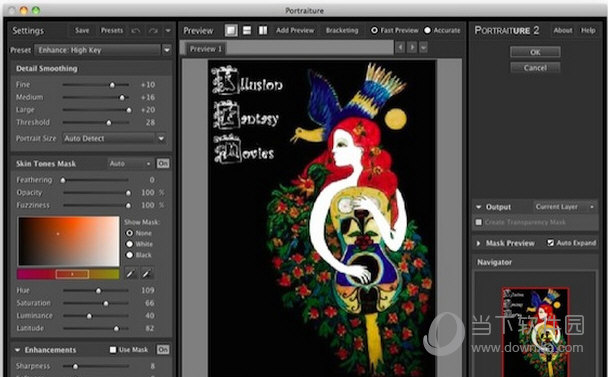The height and width of the screenshot is (377, 608).
Task: Click the Luminance slider
Action: click(96, 316)
